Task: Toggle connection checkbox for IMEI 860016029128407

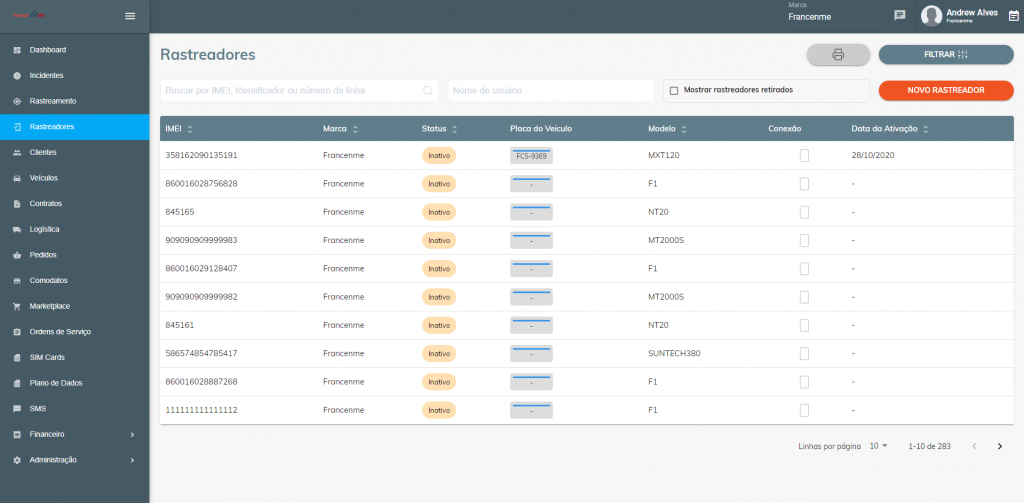Action: [804, 268]
